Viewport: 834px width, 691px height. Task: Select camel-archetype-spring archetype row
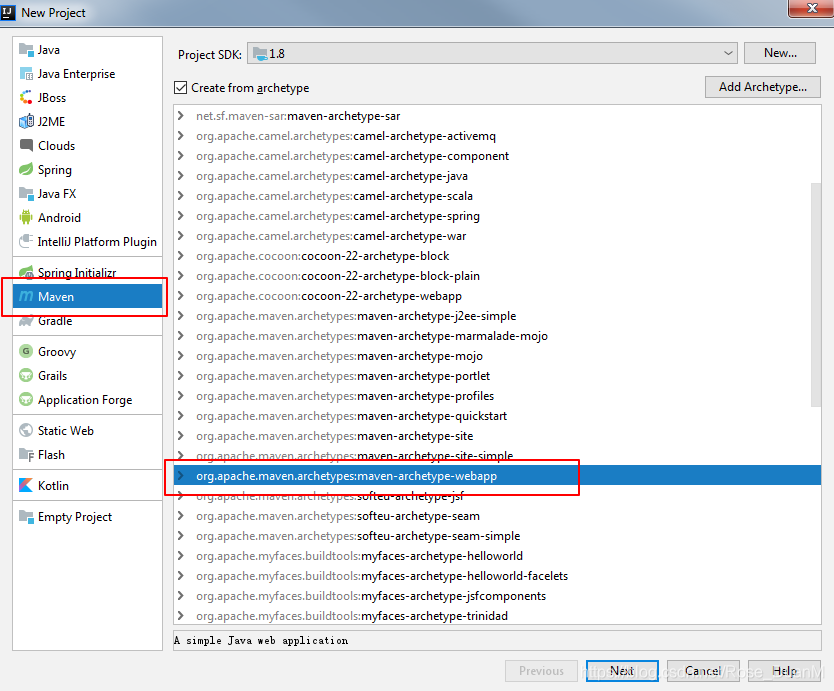pos(497,215)
